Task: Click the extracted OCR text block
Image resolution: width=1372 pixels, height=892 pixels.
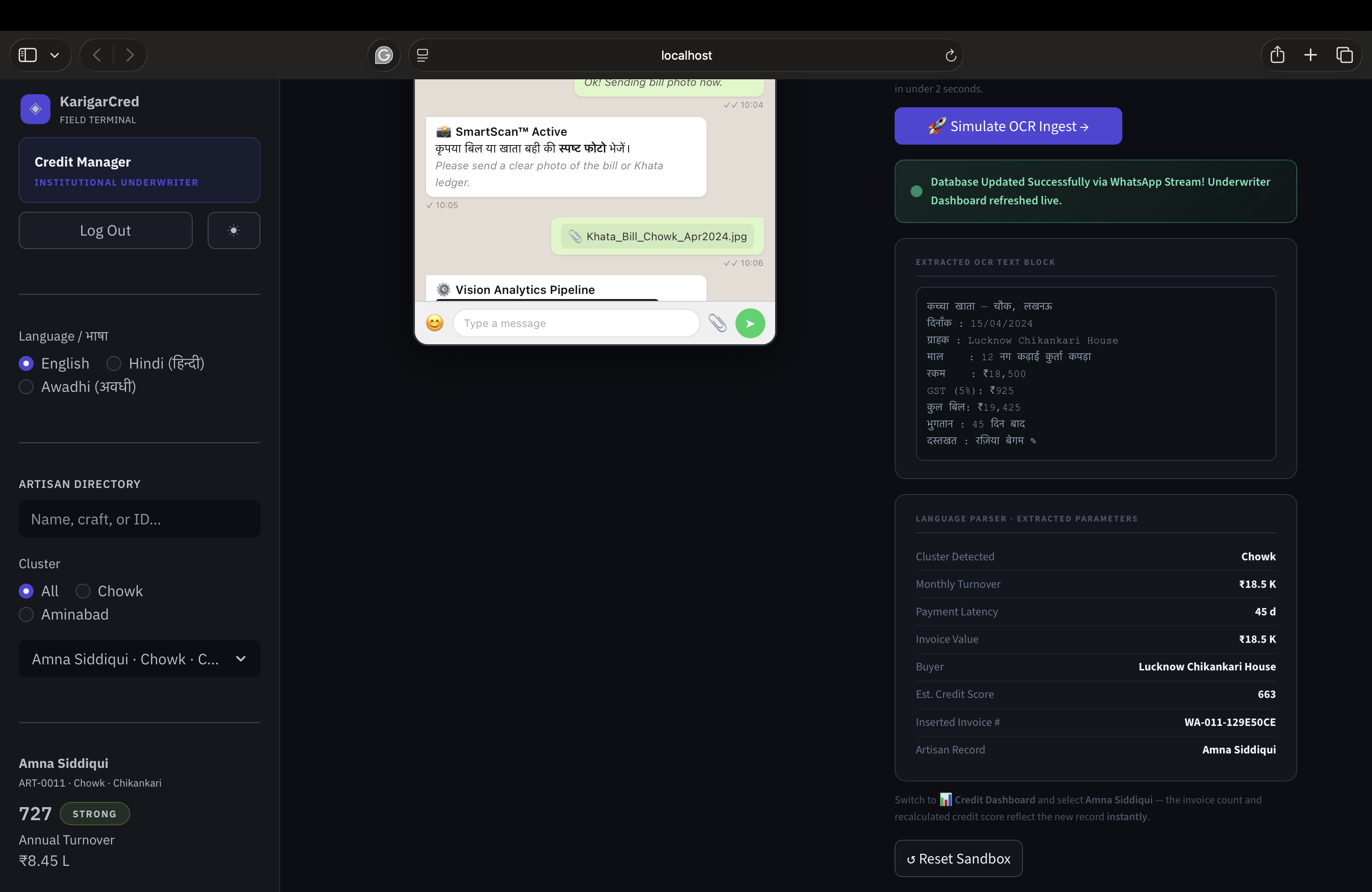Action: click(x=1095, y=373)
